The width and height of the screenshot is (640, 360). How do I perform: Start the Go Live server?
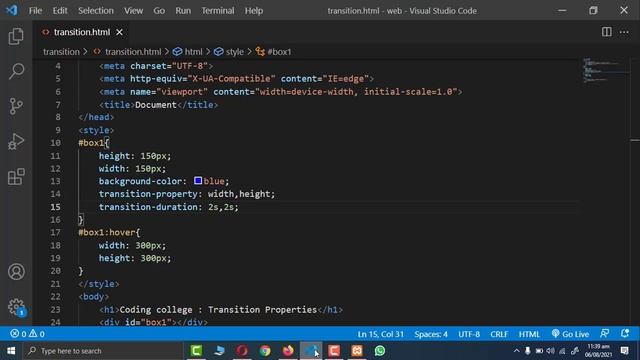pyautogui.click(x=570, y=334)
